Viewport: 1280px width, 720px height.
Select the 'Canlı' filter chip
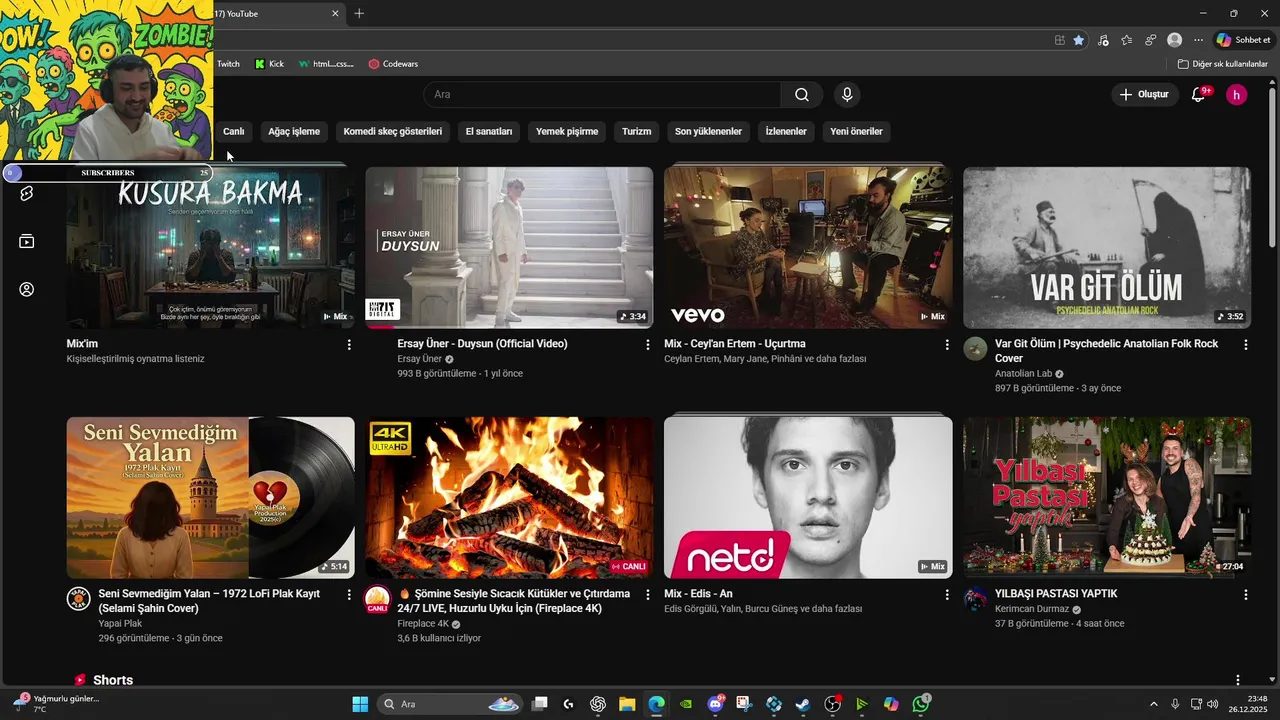(x=233, y=131)
